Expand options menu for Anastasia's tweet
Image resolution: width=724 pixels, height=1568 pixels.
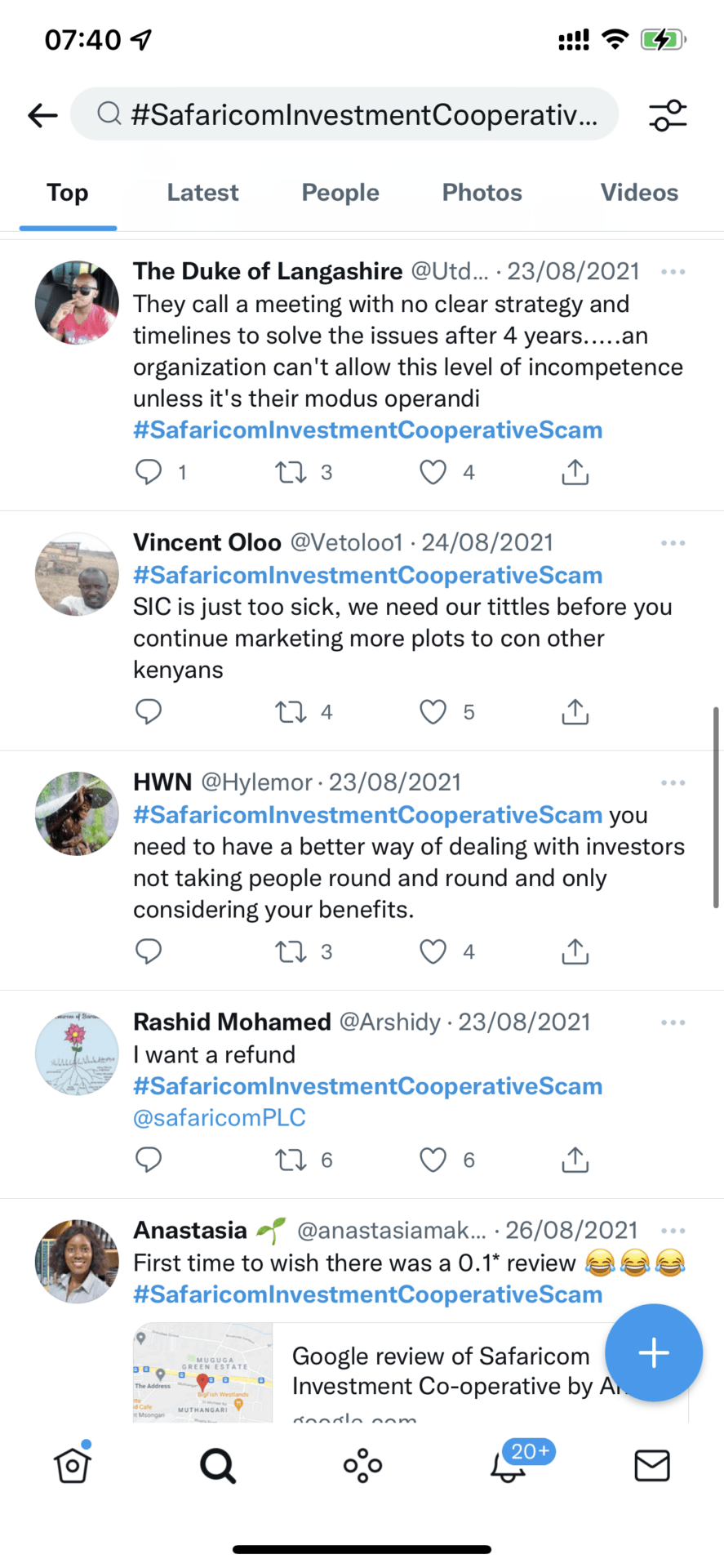click(673, 1231)
